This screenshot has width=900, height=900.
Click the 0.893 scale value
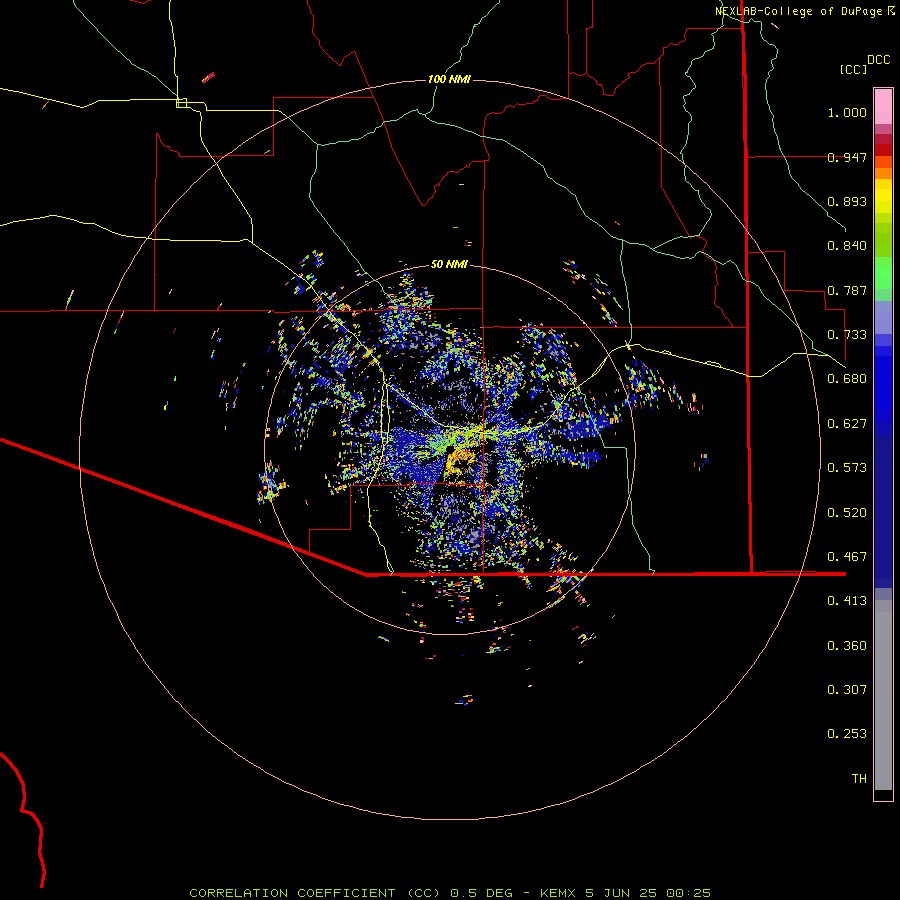click(847, 201)
